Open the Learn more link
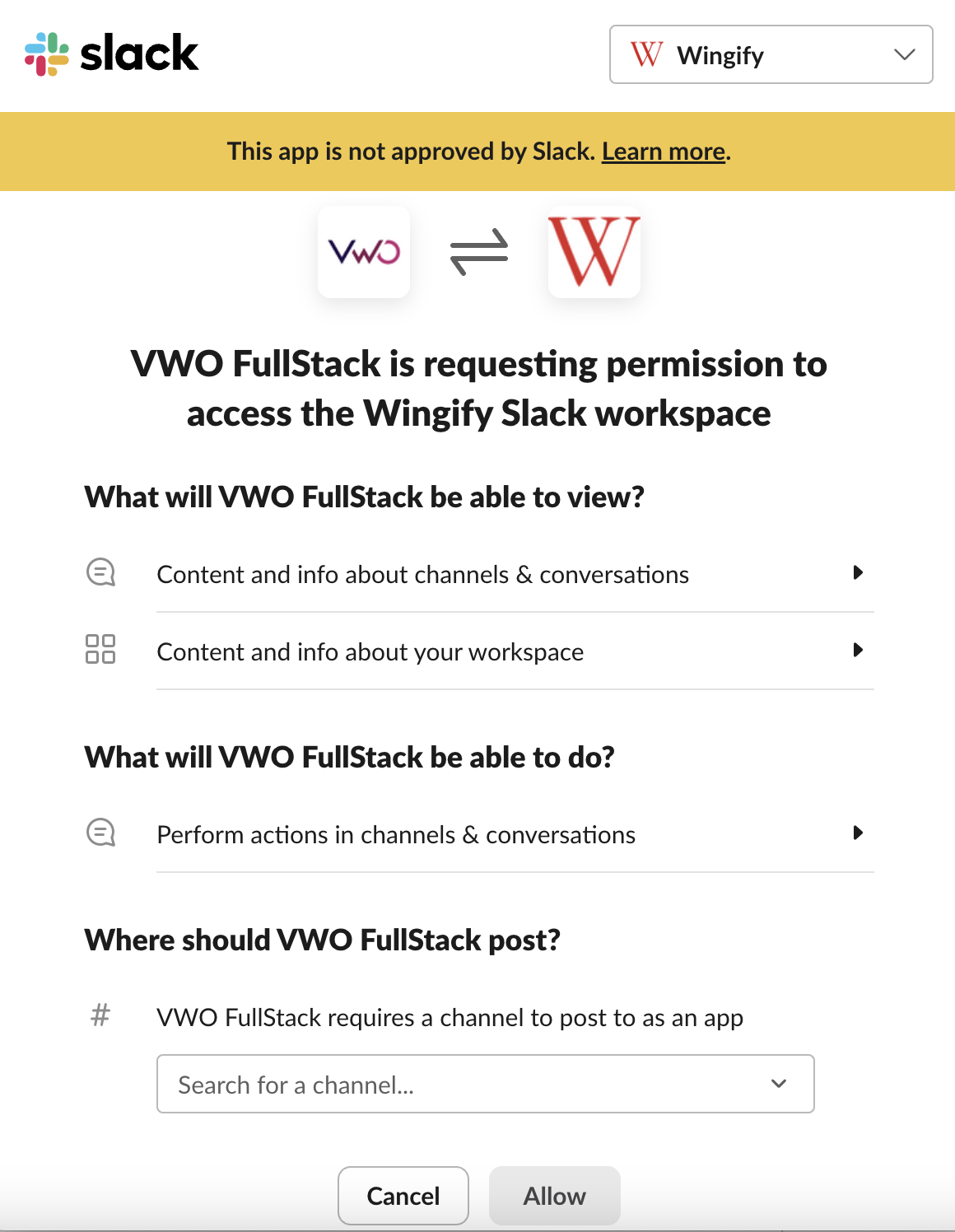This screenshot has width=955, height=1232. coord(664,152)
